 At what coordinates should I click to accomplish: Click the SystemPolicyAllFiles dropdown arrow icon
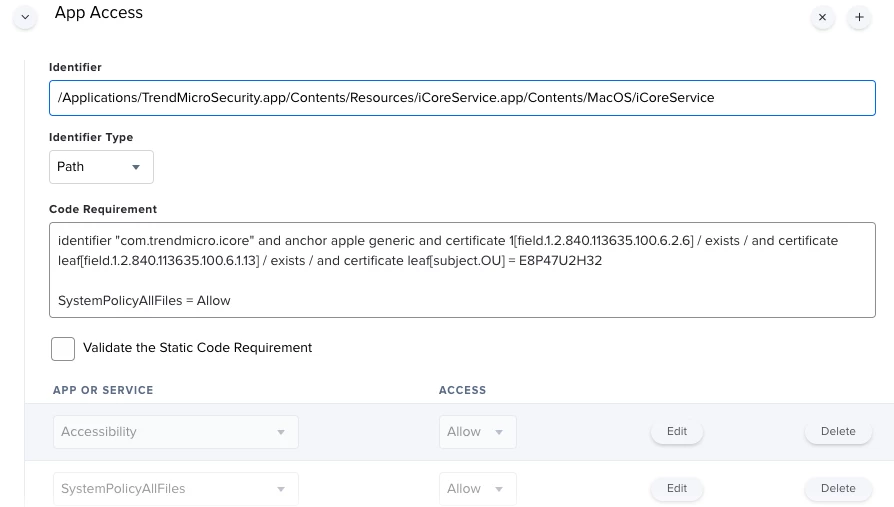[281, 489]
